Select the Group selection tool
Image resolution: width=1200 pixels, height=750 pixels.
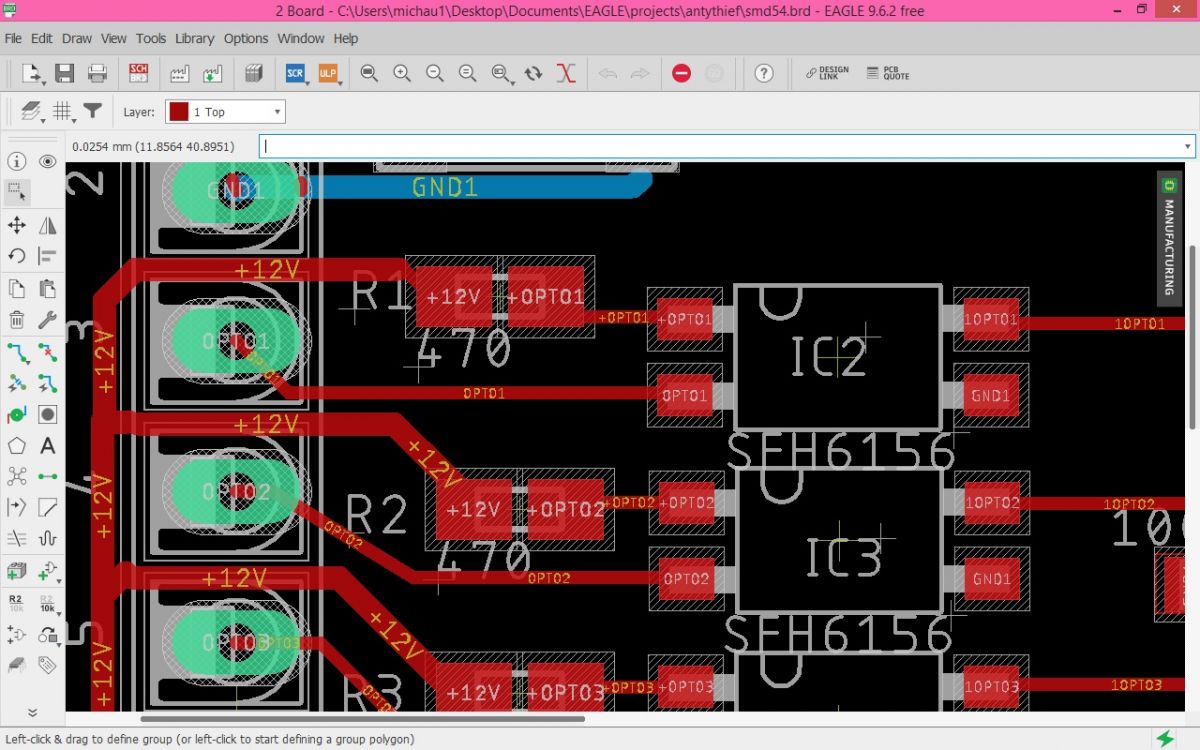(17, 192)
